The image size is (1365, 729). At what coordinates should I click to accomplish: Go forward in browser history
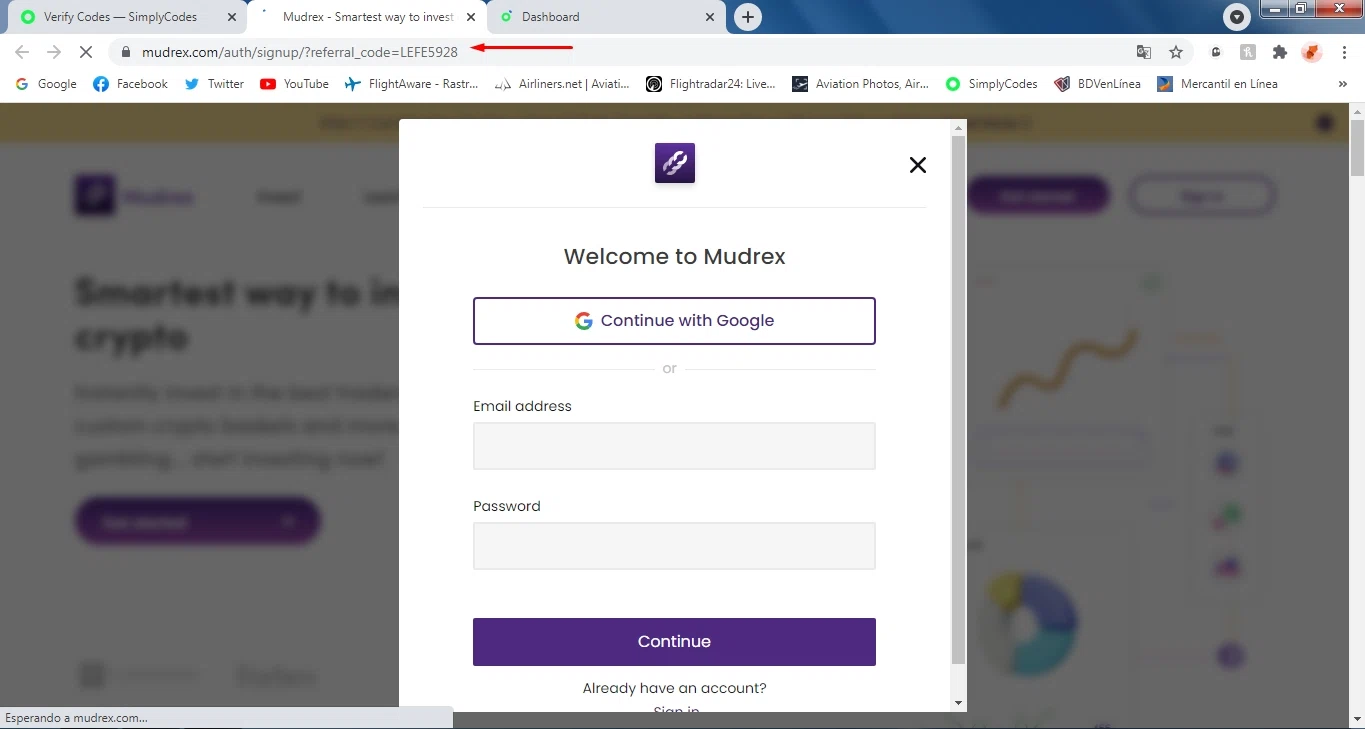pos(54,52)
